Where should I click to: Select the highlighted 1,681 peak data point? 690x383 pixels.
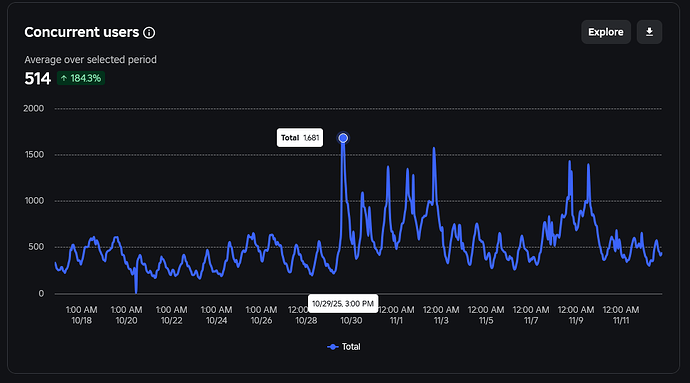[x=343, y=138]
